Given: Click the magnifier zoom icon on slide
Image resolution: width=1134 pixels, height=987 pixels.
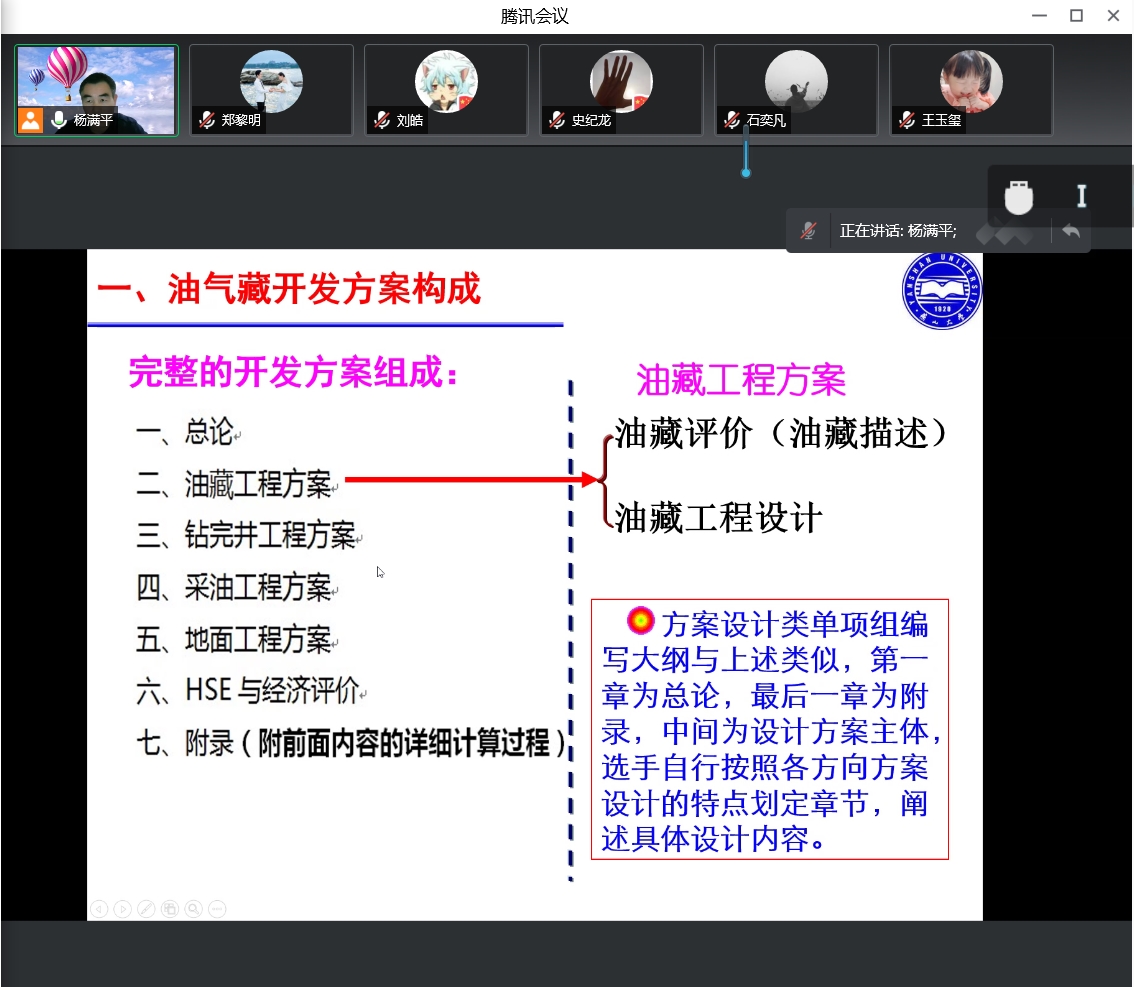Looking at the screenshot, I should click(x=193, y=909).
